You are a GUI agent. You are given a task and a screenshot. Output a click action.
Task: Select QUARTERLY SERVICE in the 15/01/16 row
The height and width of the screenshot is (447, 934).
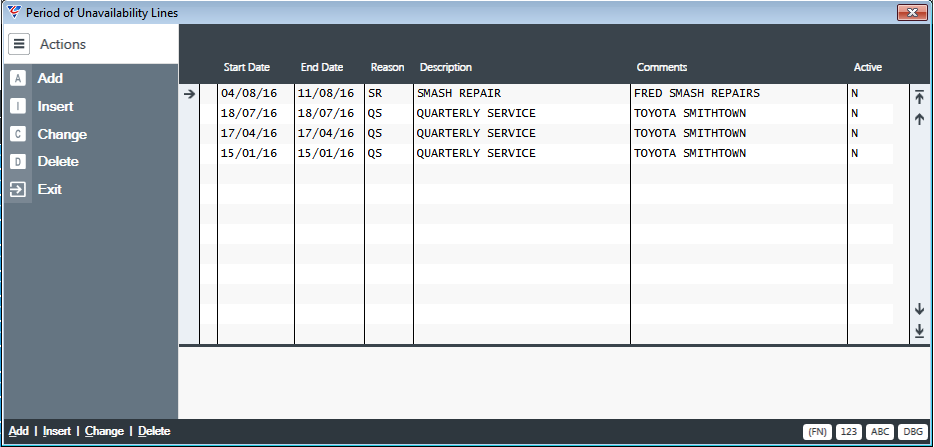pyautogui.click(x=476, y=153)
